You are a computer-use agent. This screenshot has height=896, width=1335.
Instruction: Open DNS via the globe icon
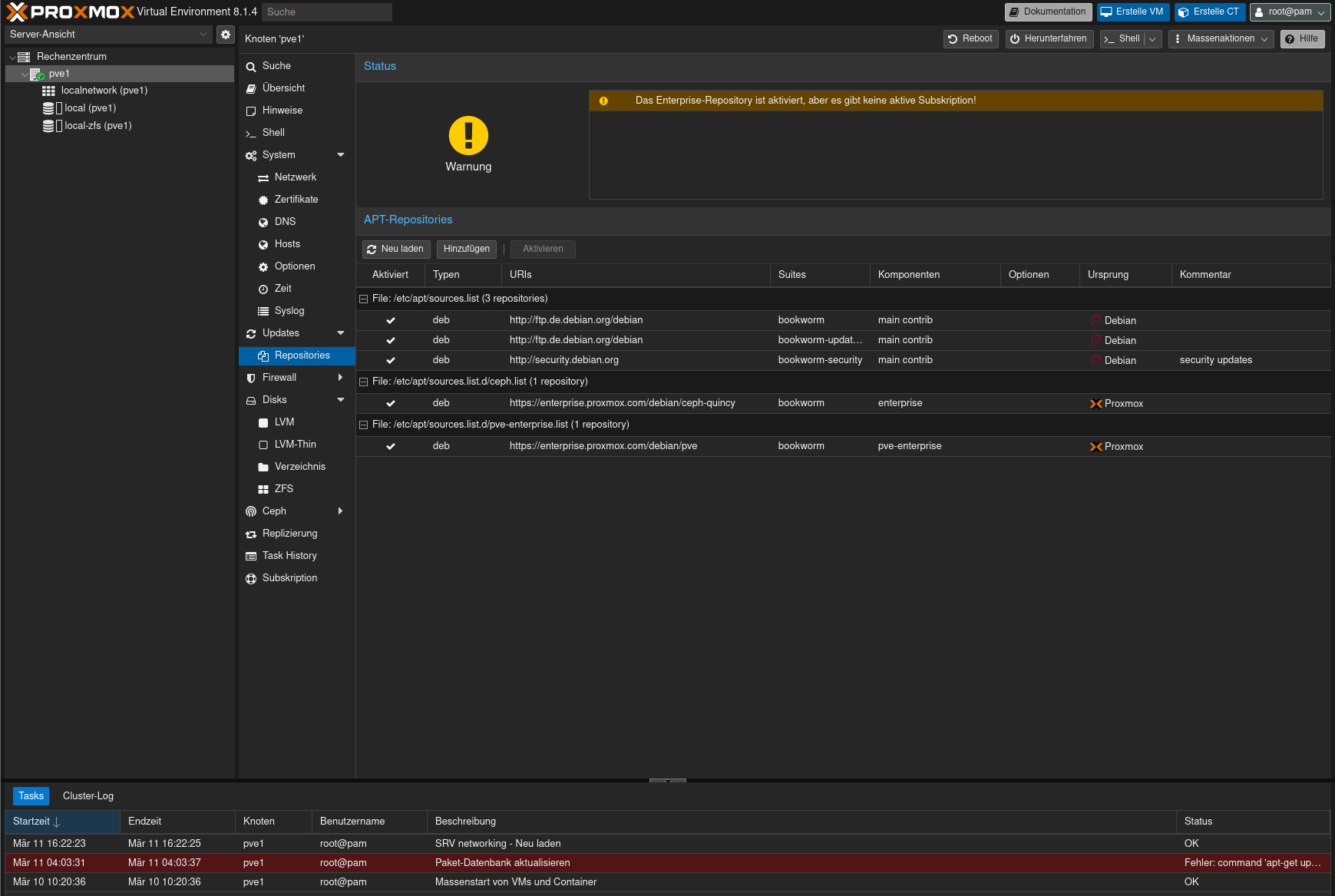(263, 223)
